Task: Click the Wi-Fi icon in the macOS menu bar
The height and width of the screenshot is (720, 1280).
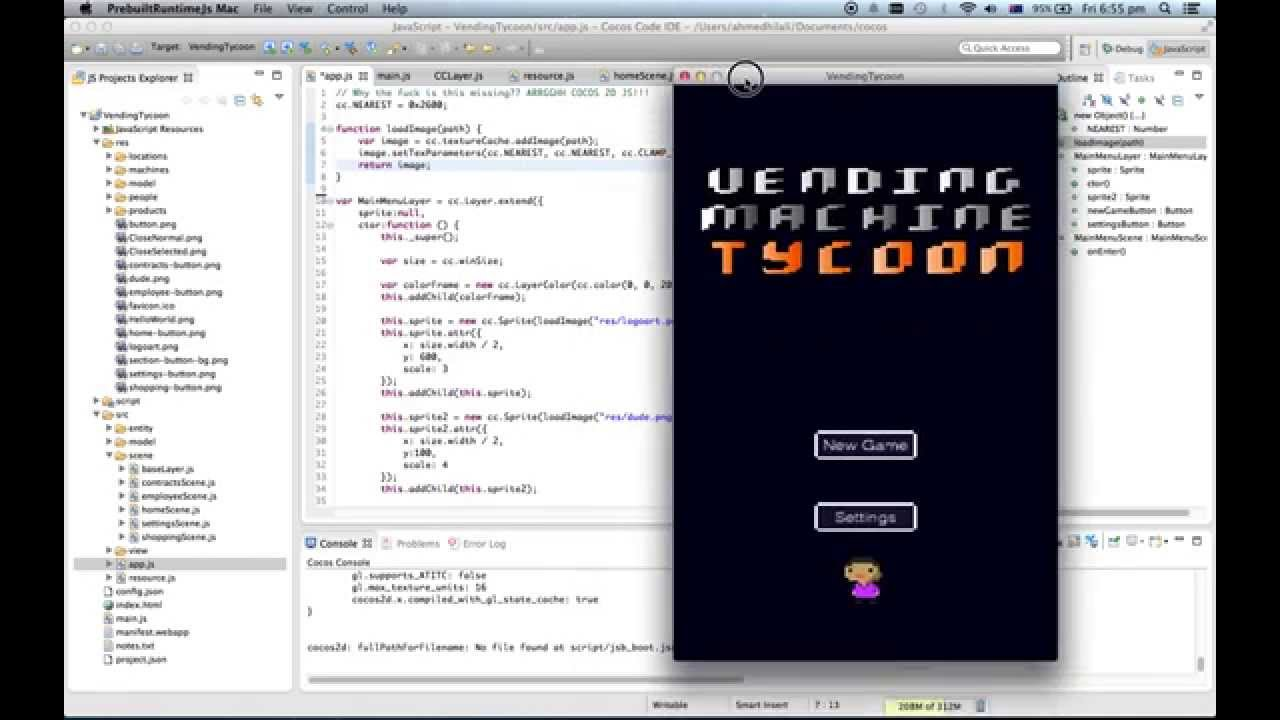Action: click(967, 9)
